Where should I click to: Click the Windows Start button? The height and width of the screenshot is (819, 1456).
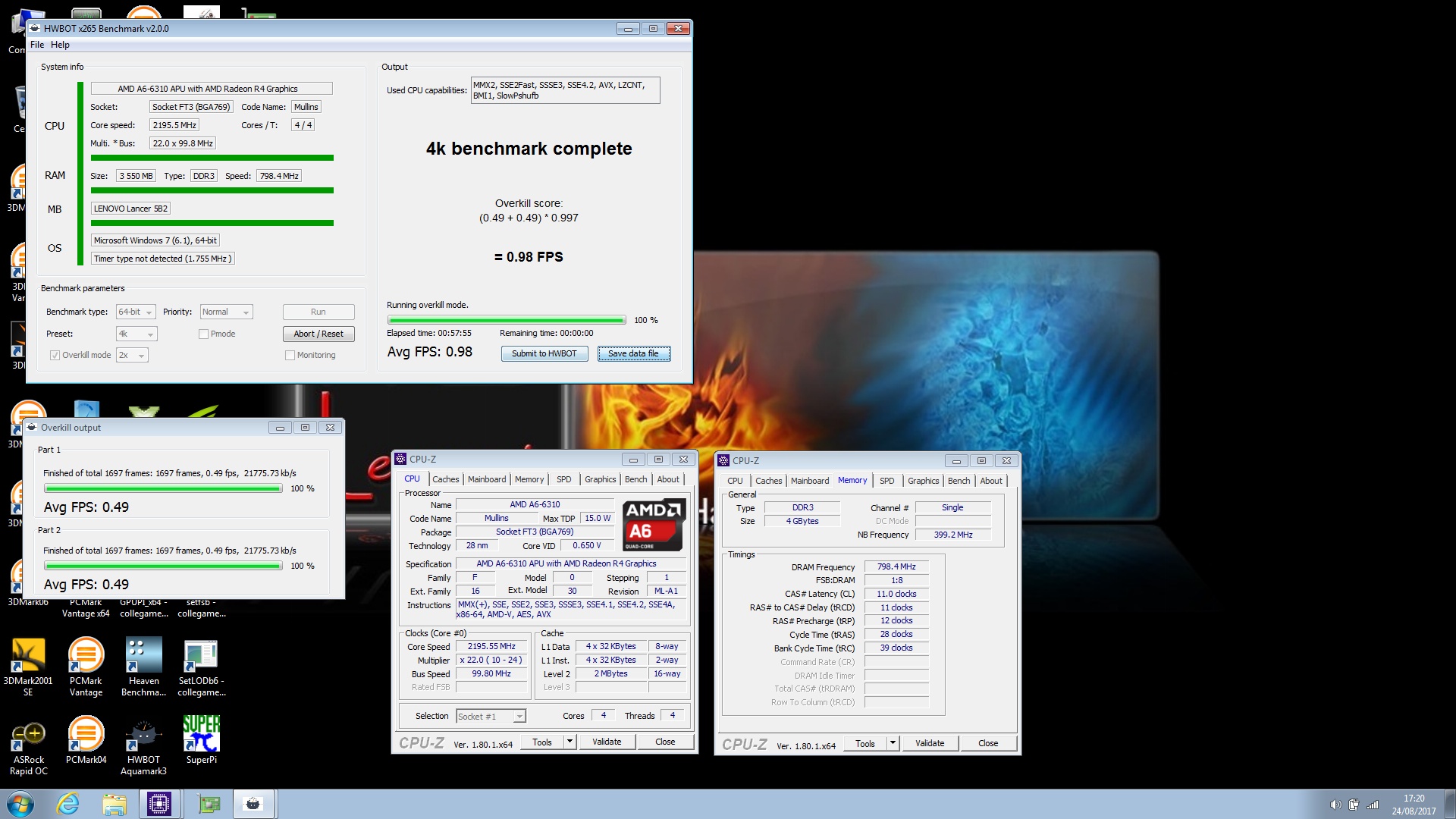click(x=20, y=804)
